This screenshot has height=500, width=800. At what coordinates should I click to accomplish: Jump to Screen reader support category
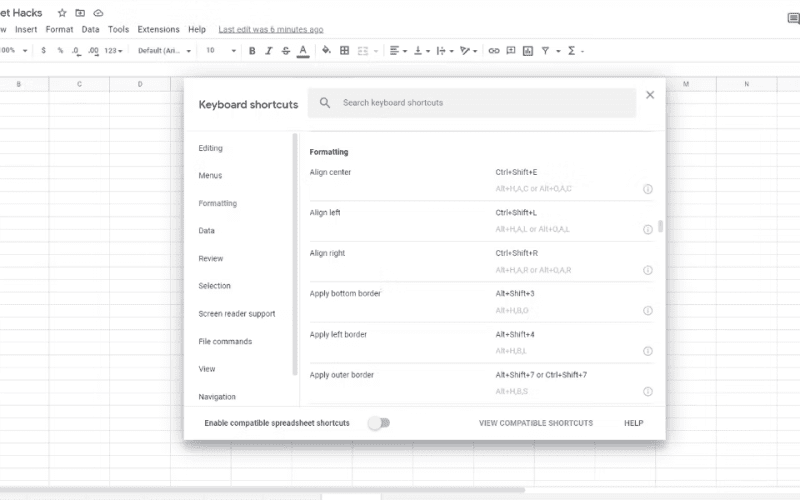coord(237,314)
